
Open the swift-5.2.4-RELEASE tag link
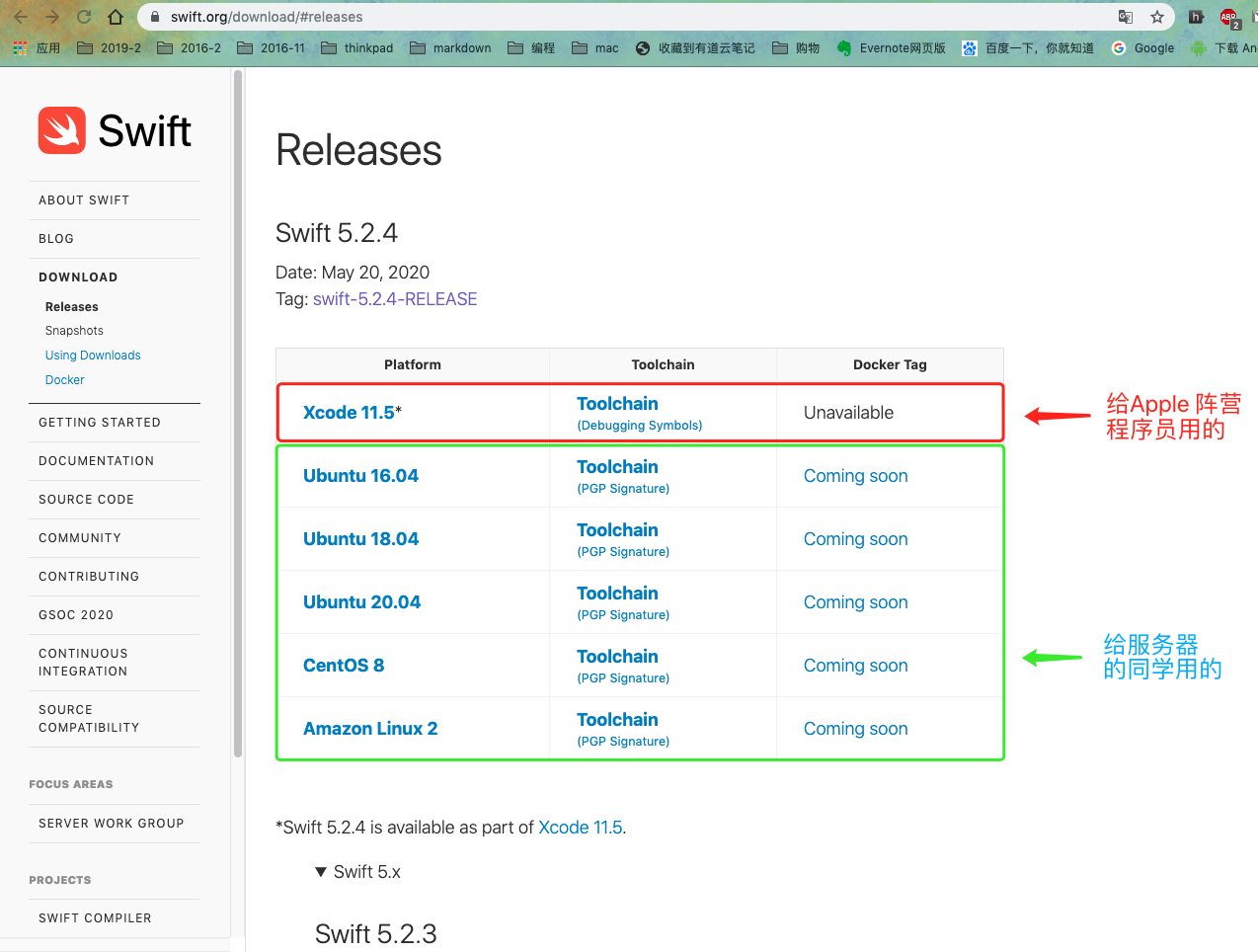[395, 299]
